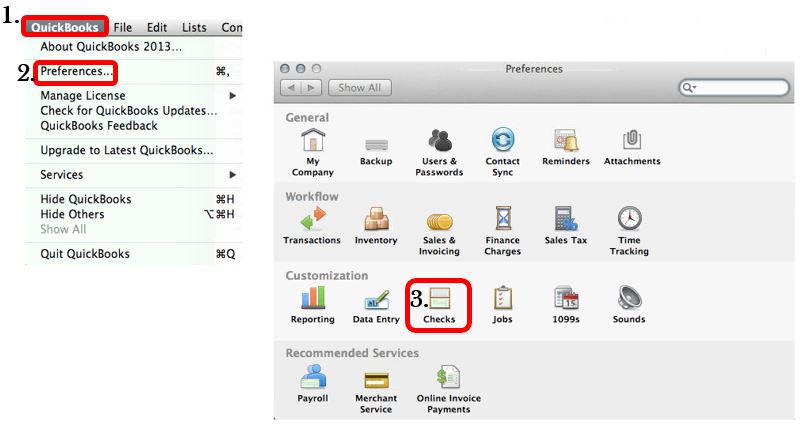The width and height of the screenshot is (806, 426).
Task: Click the Show All button
Action: pyautogui.click(x=360, y=88)
